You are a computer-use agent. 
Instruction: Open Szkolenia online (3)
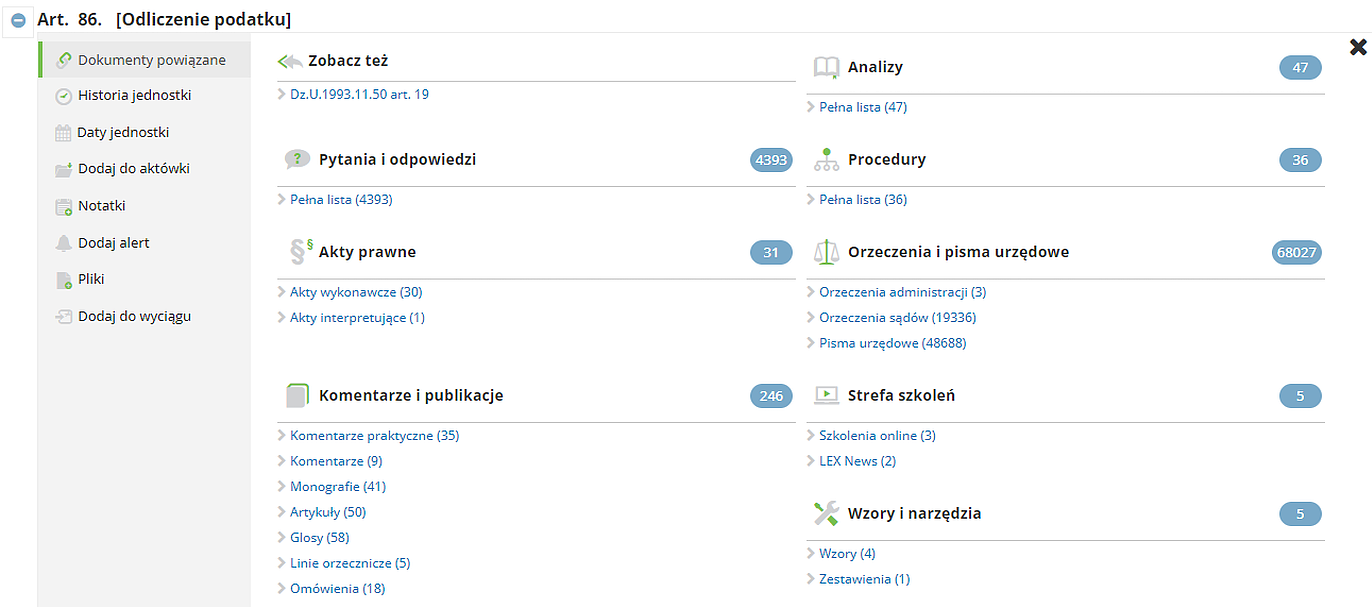click(x=877, y=435)
